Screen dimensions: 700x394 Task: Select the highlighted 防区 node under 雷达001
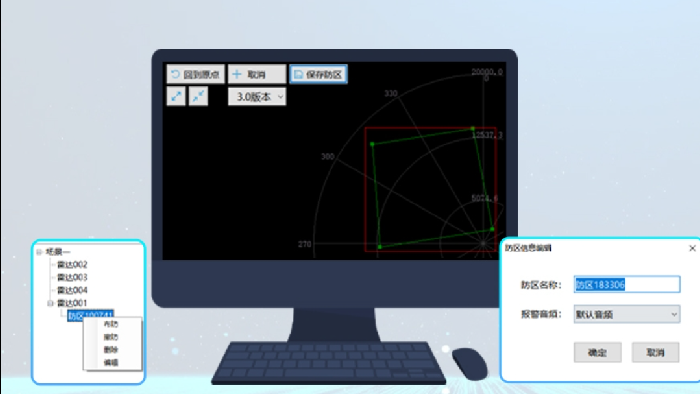(91, 315)
